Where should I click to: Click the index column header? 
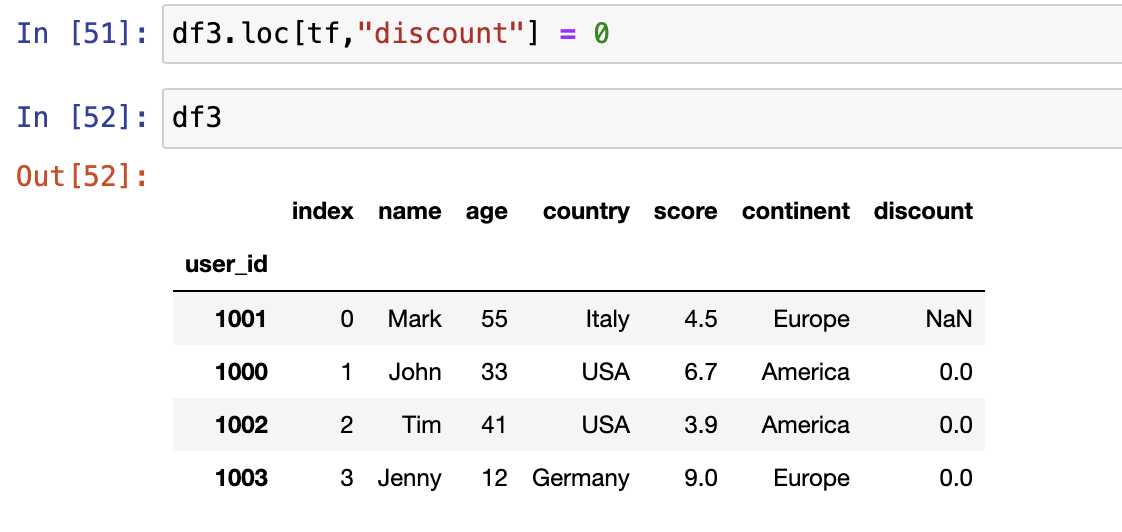pos(322,212)
